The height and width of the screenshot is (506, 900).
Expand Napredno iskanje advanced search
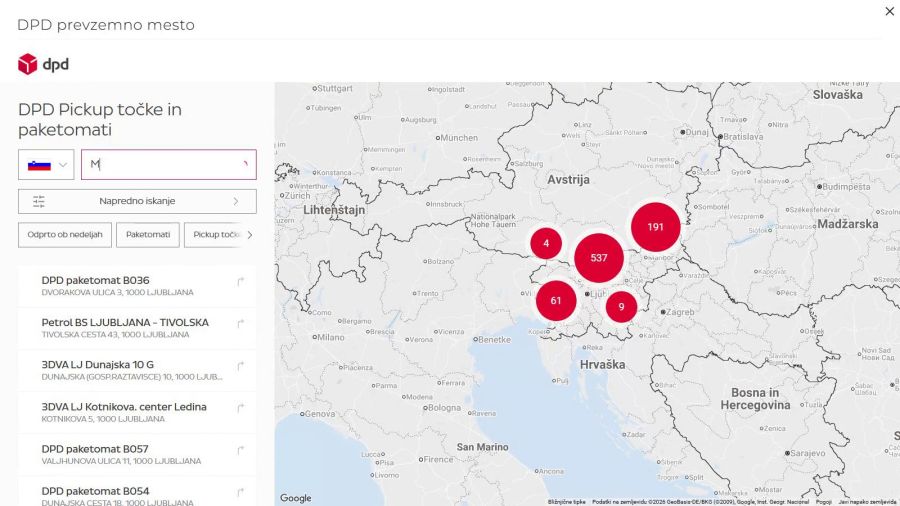coord(137,201)
